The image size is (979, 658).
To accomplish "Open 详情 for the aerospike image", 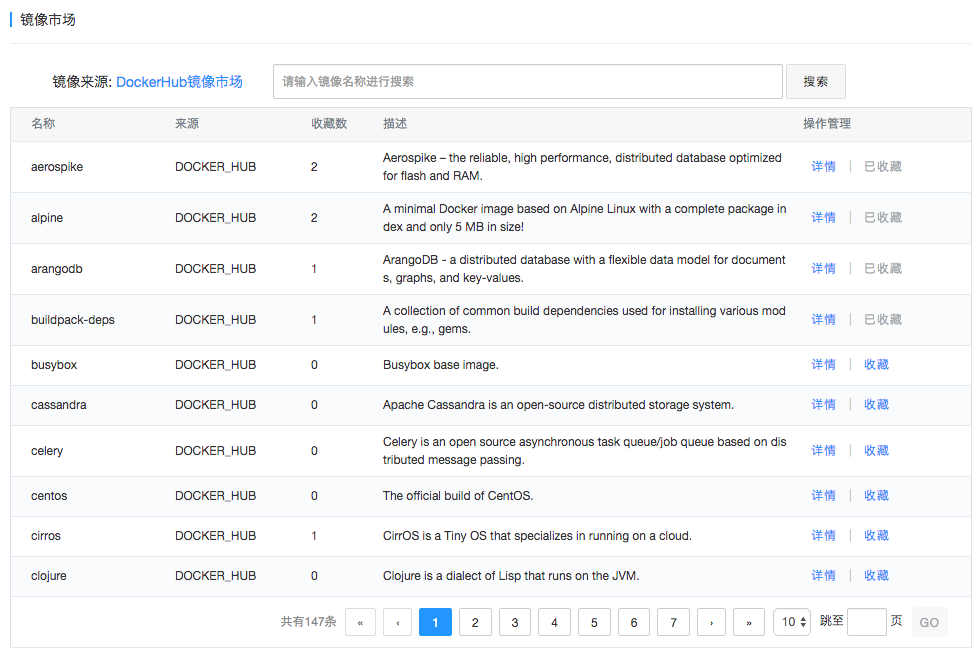I will click(x=823, y=167).
